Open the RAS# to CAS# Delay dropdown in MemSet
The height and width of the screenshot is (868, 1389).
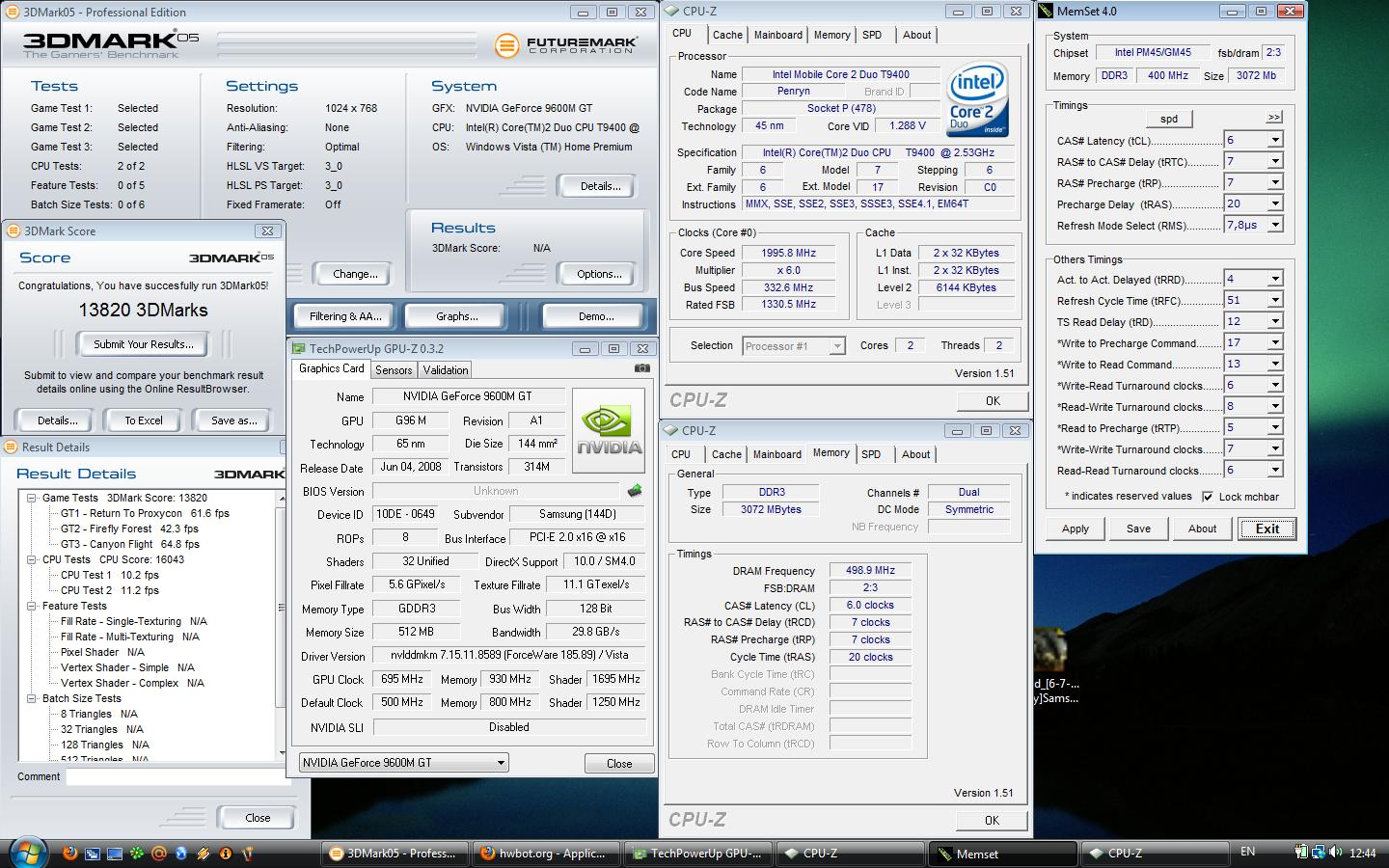(1274, 161)
